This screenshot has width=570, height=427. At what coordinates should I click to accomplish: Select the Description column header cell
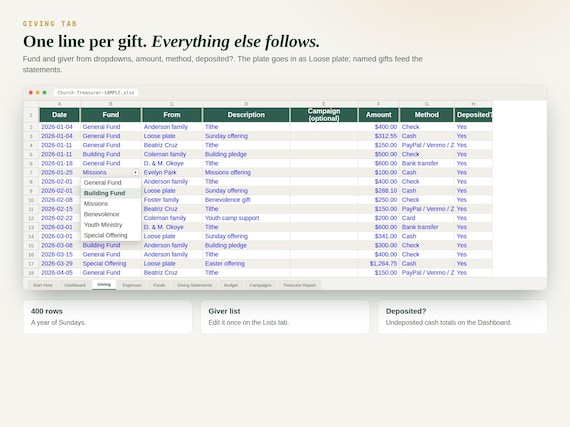pyautogui.click(x=246, y=115)
